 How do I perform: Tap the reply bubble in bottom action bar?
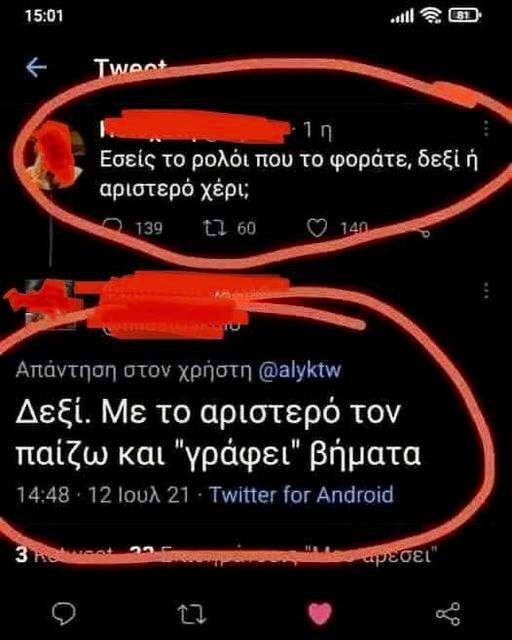pyautogui.click(x=64, y=614)
